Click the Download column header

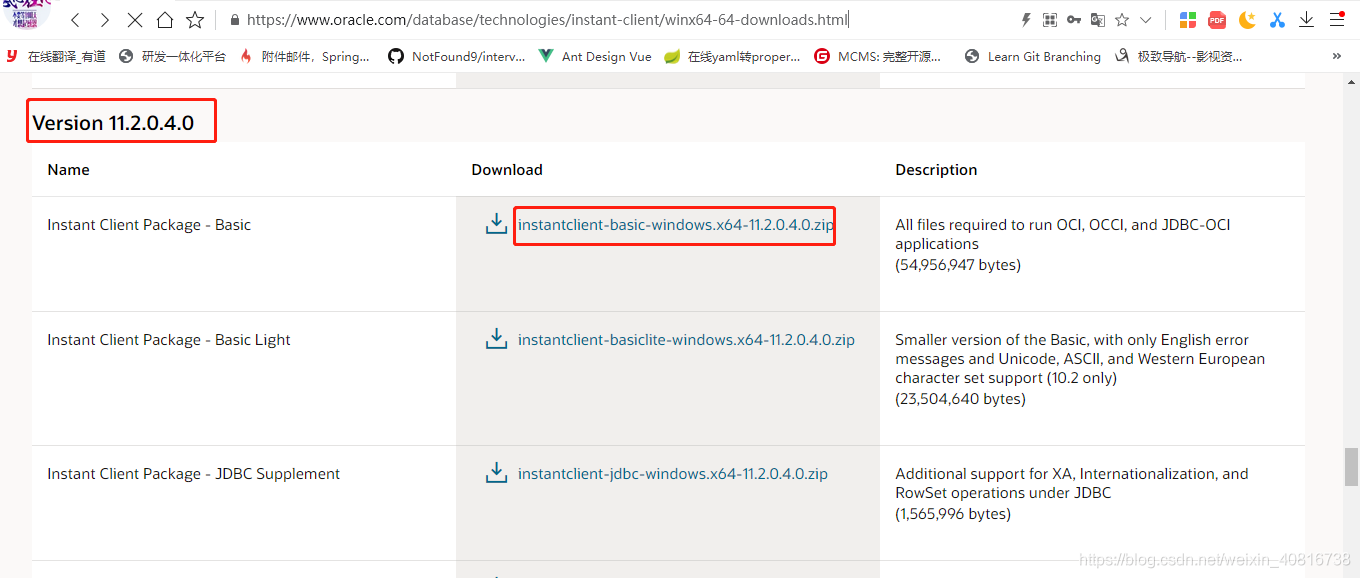(507, 170)
